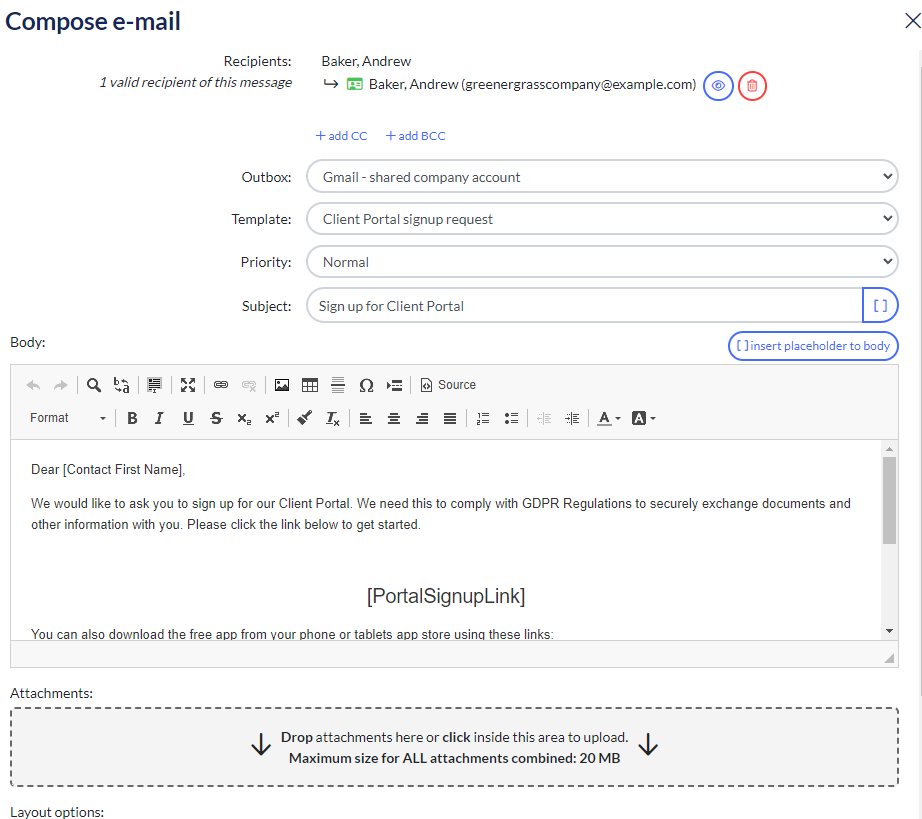Click insert placeholder to body button
Image resolution: width=922 pixels, height=819 pixels.
813,346
